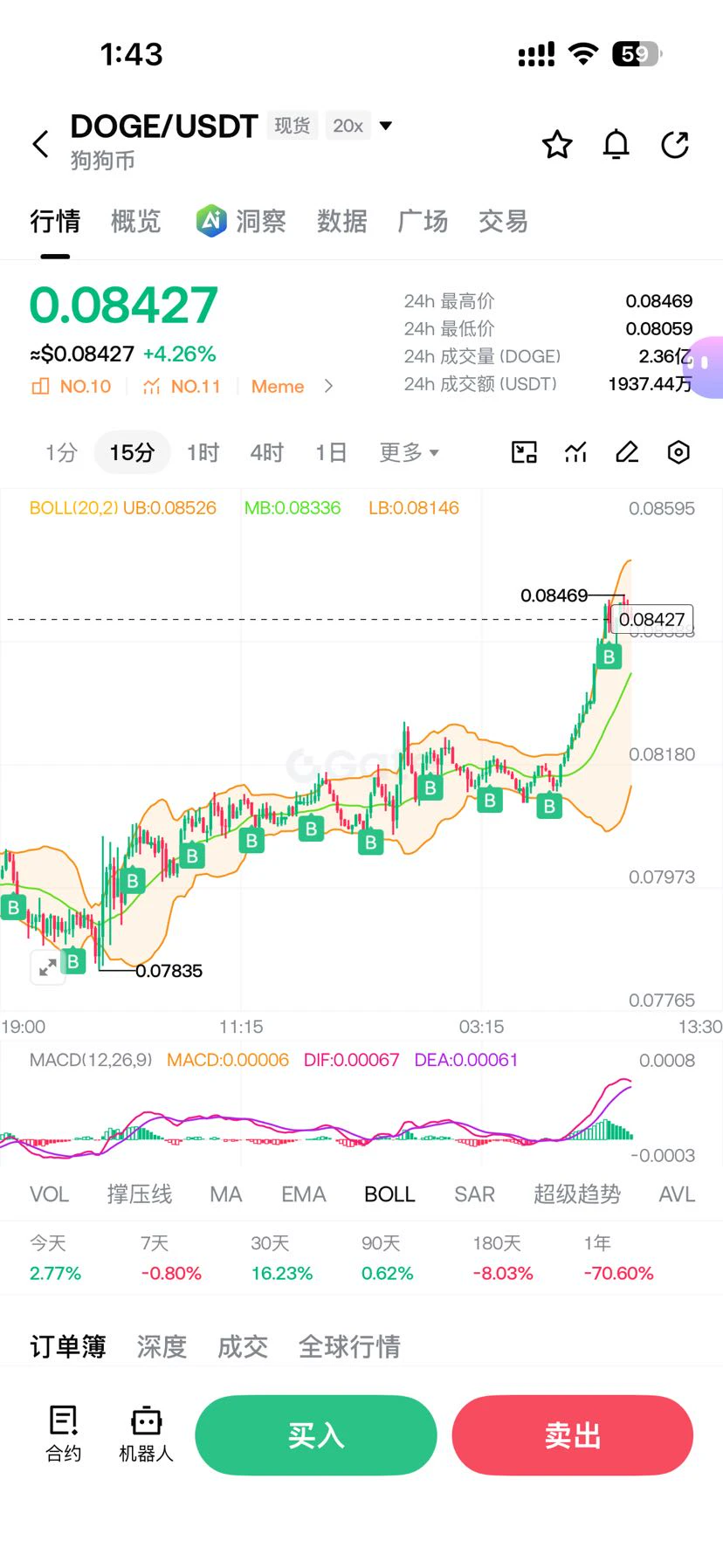This screenshot has width=723, height=1568.
Task: Toggle SAR indicator
Action: (474, 1194)
